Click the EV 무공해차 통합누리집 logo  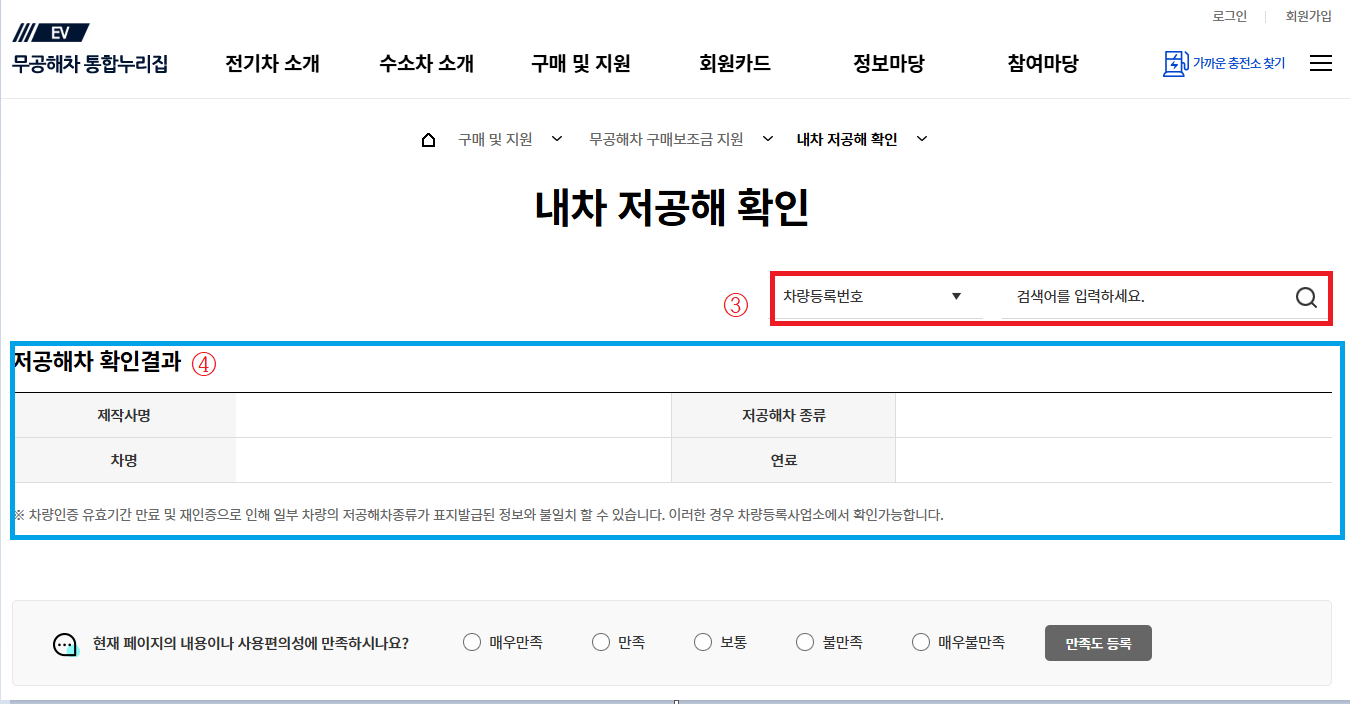[x=88, y=45]
